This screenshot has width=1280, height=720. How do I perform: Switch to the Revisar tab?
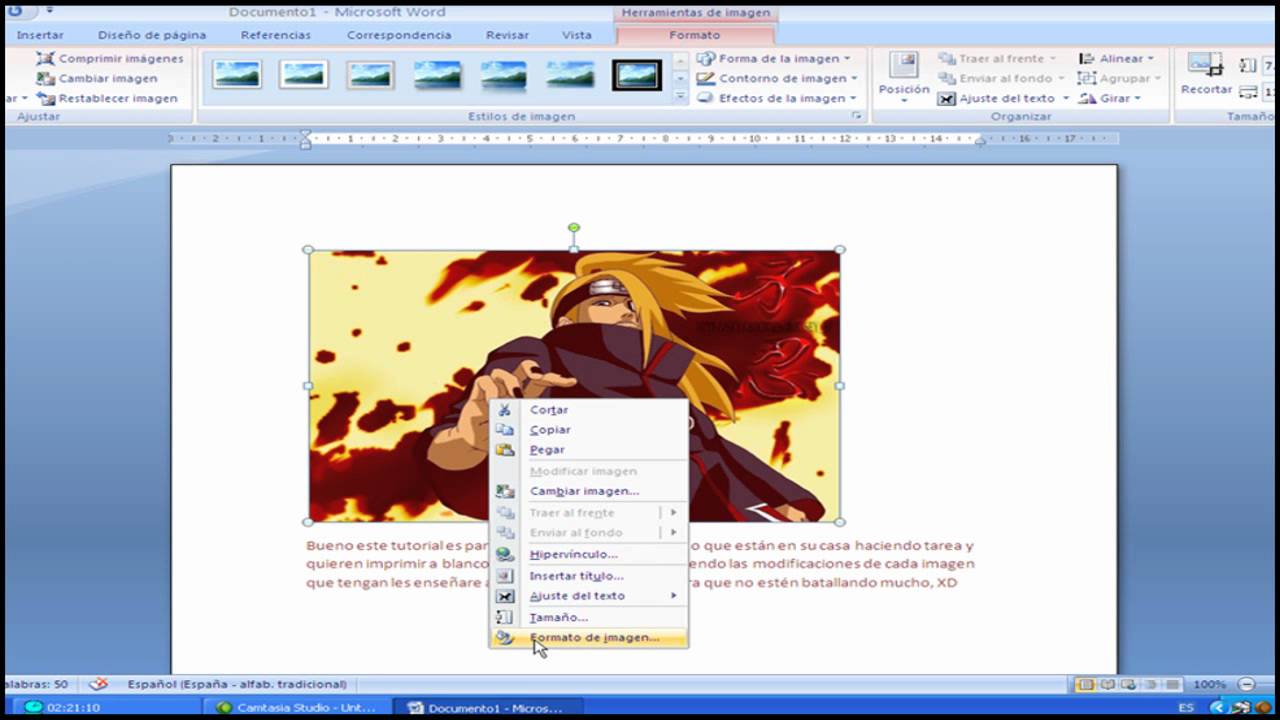pyautogui.click(x=507, y=35)
